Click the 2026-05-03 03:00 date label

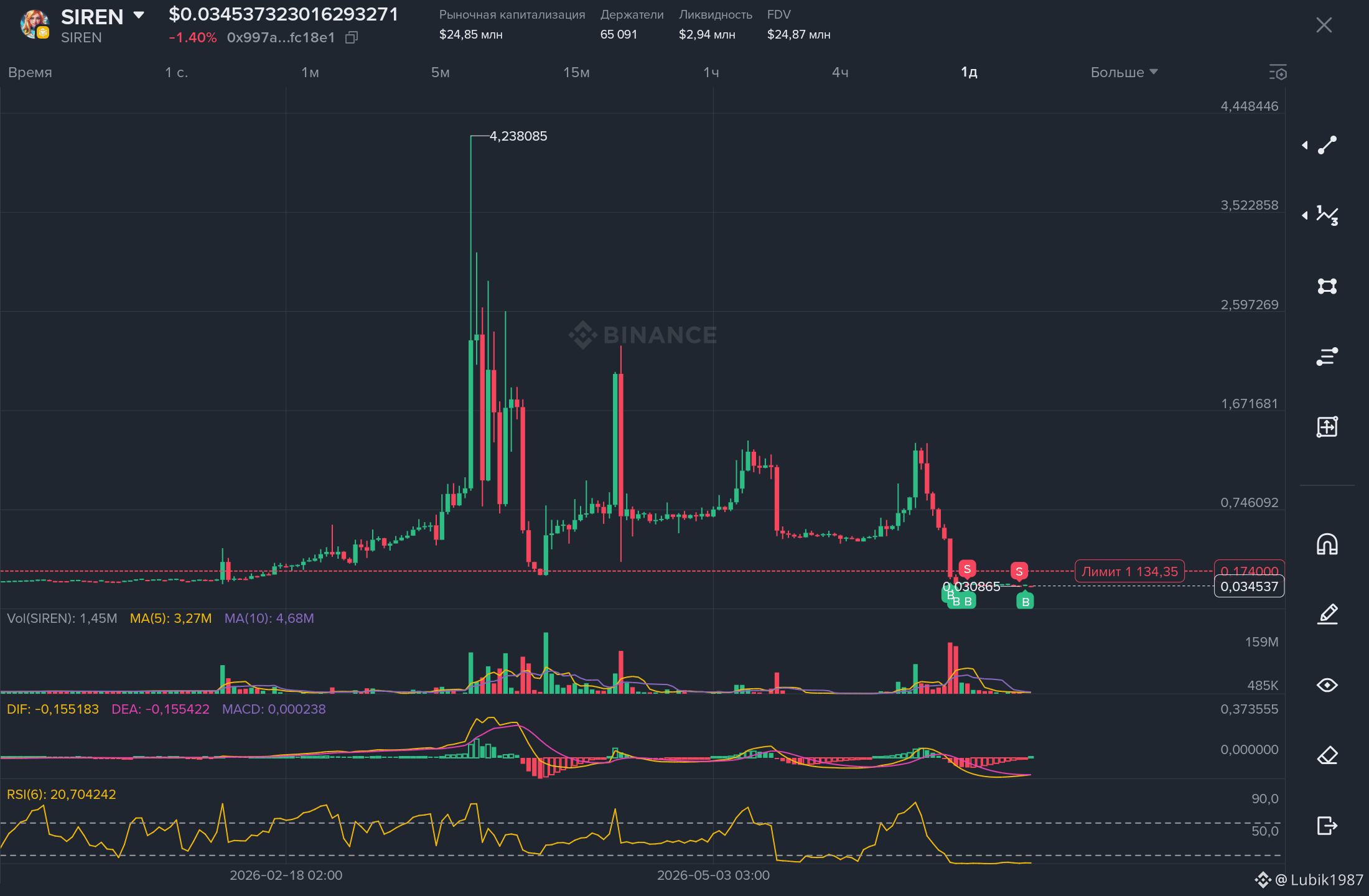pyautogui.click(x=713, y=875)
